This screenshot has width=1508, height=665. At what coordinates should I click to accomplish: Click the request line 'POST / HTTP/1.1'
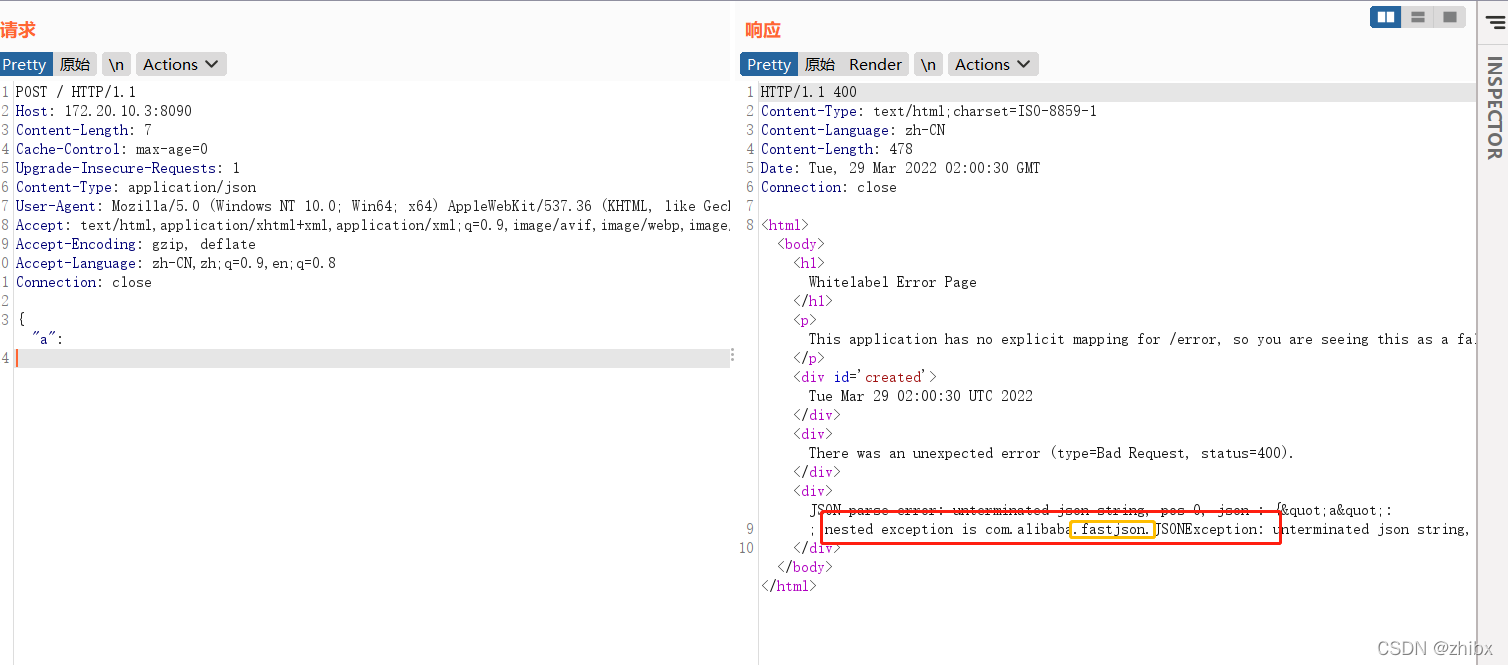point(76,92)
